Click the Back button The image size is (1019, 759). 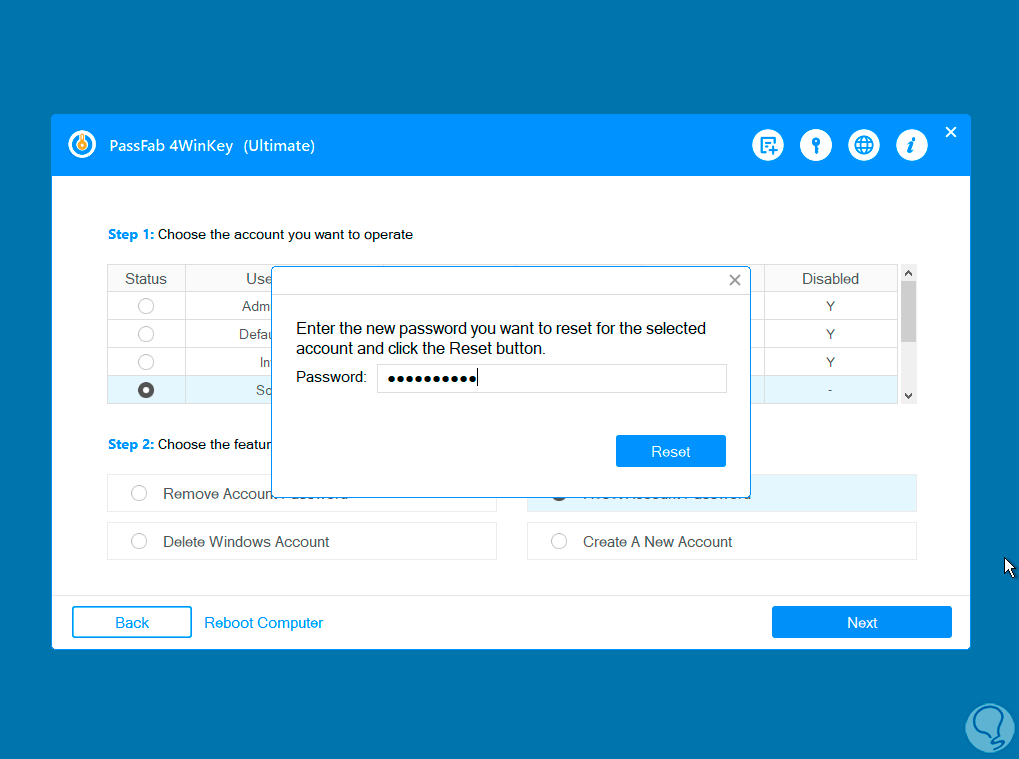(132, 622)
